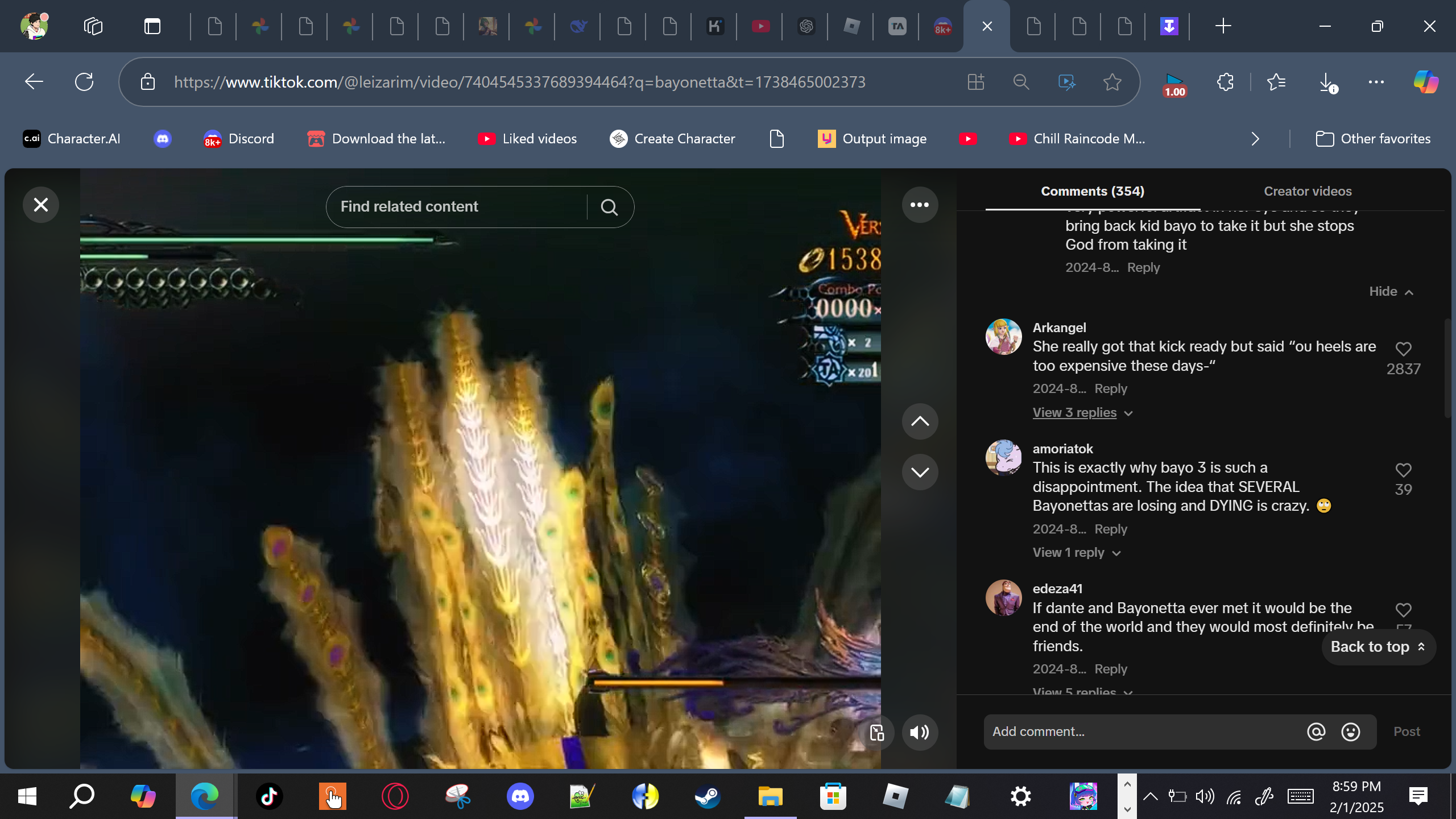Open TikTok app from the taskbar
The image size is (1456, 819).
tap(269, 796)
